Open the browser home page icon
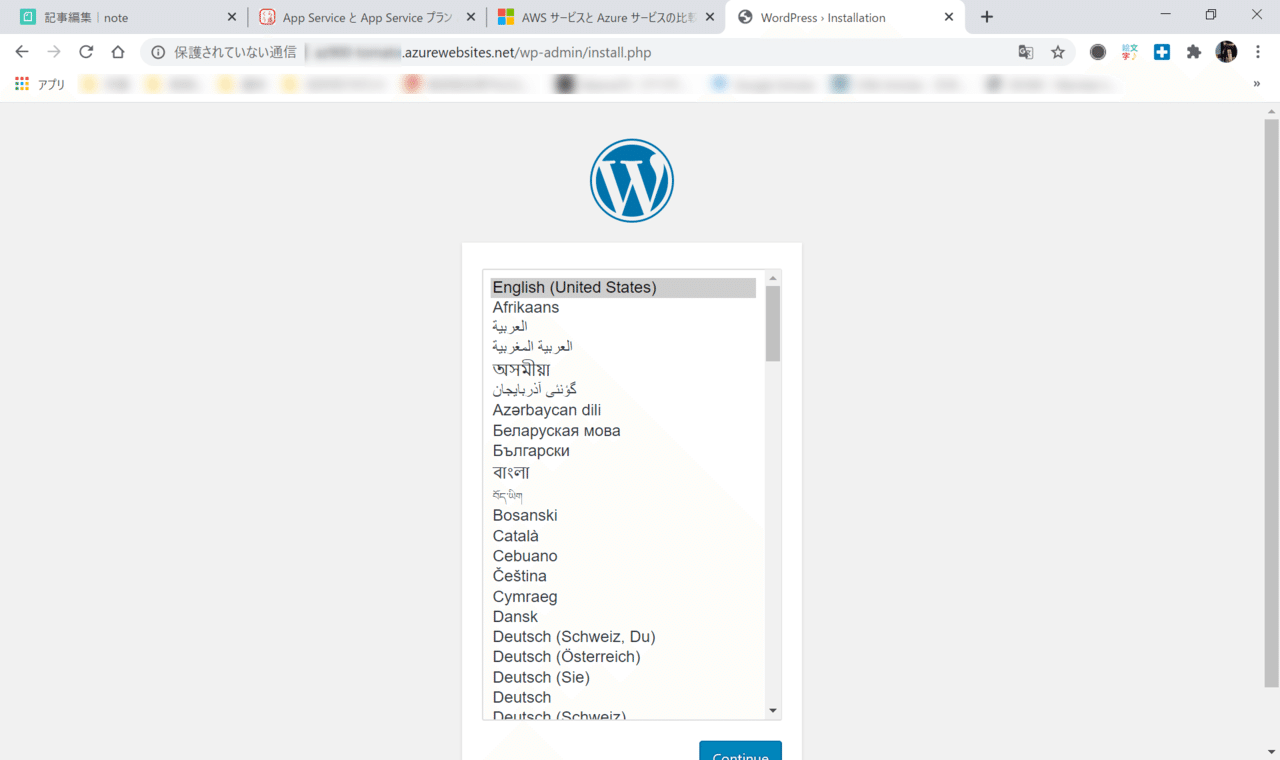 click(118, 52)
